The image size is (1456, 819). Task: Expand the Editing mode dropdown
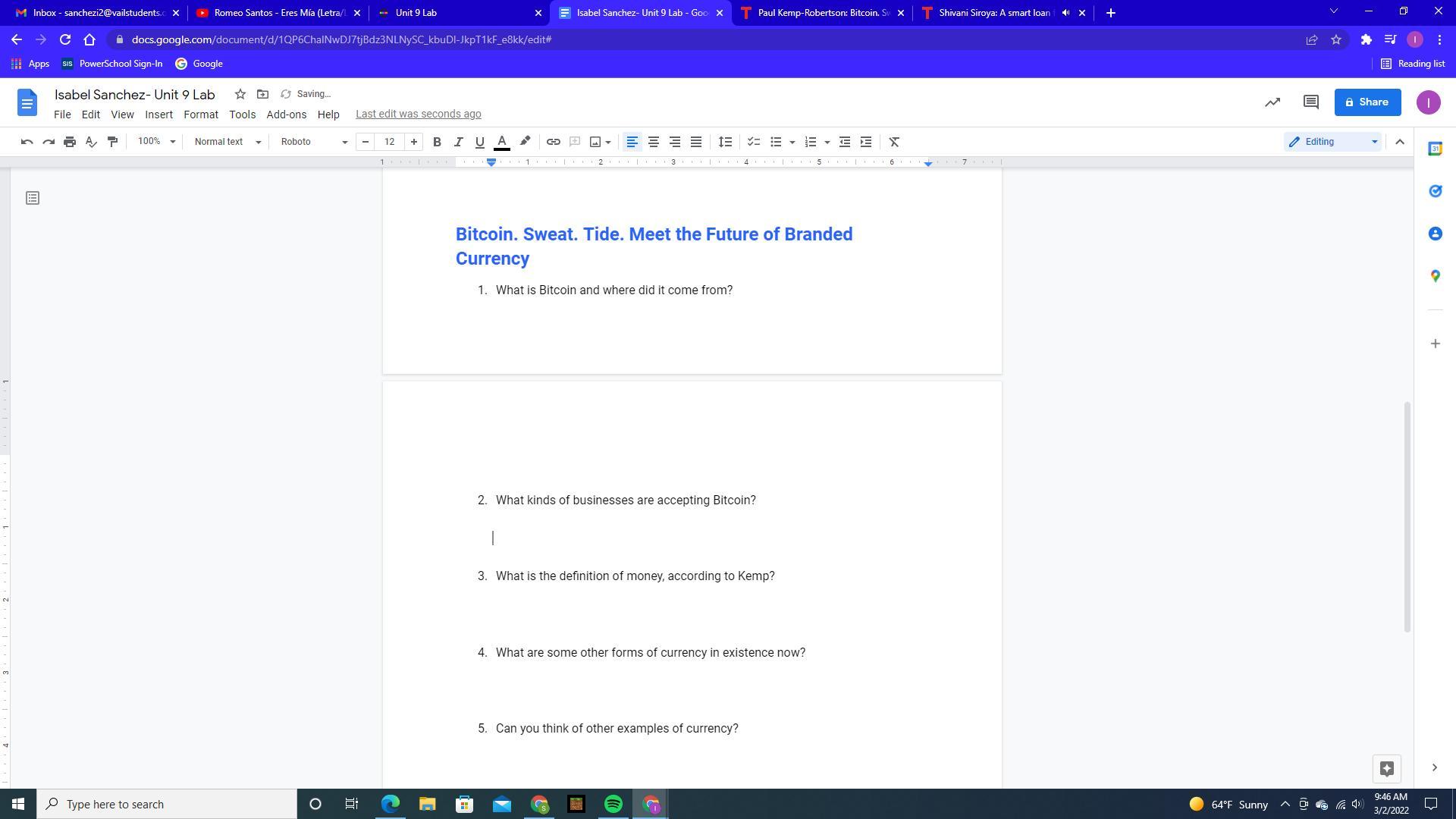pyautogui.click(x=1332, y=142)
